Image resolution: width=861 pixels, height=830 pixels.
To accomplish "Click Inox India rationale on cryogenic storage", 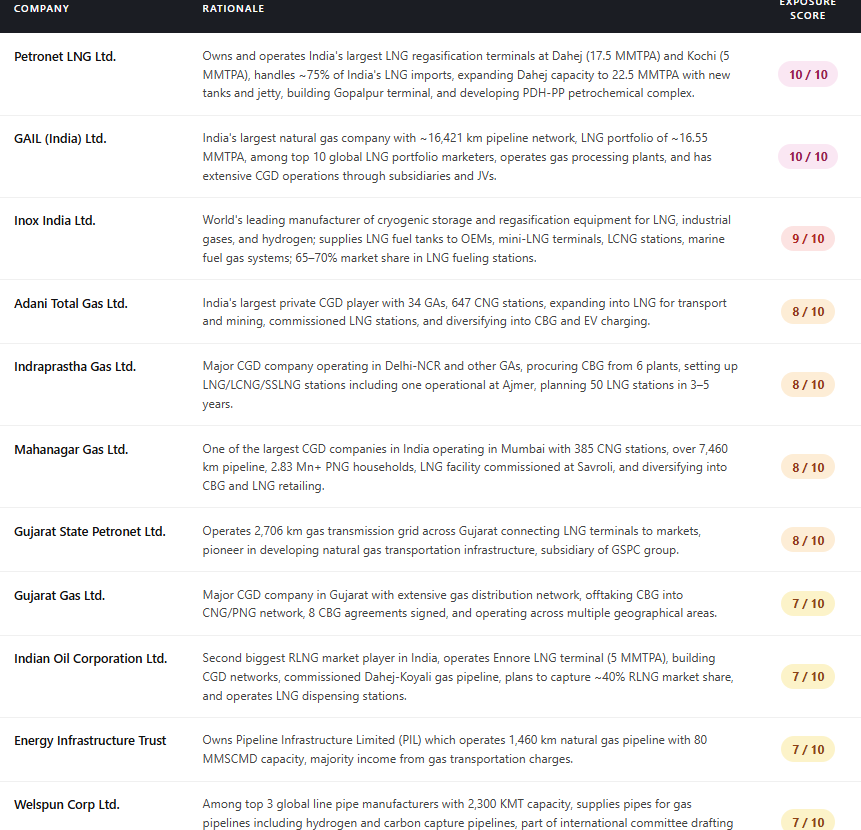I will pos(466,239).
